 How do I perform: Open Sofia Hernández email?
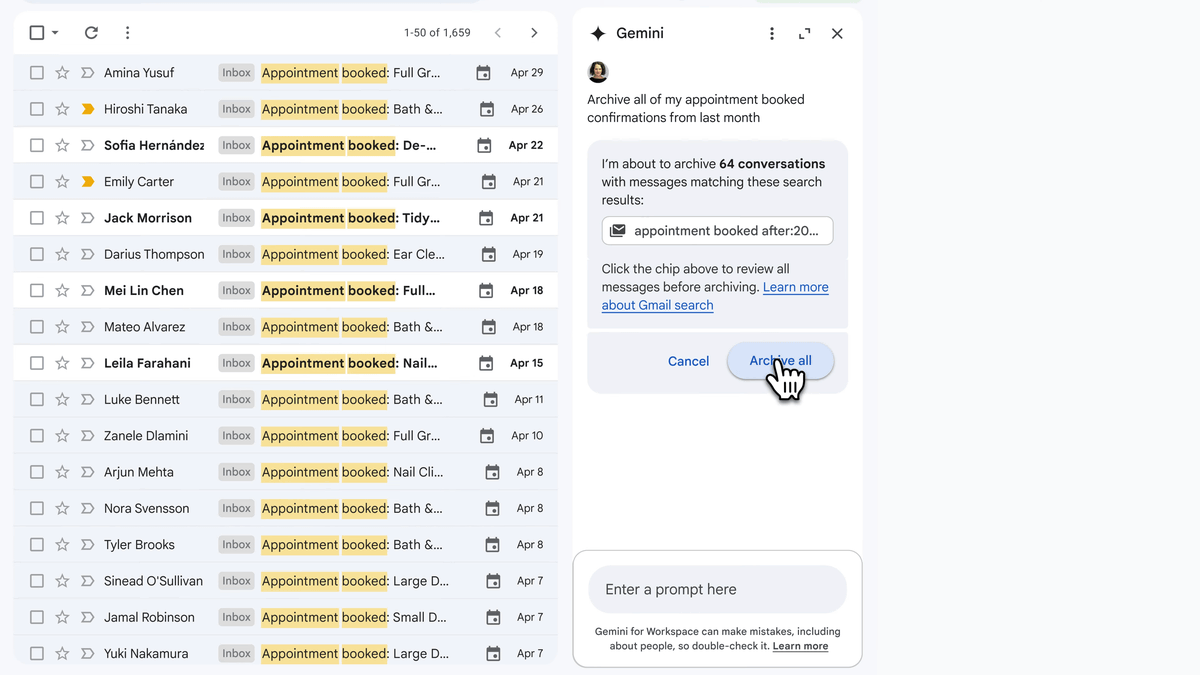[285, 145]
